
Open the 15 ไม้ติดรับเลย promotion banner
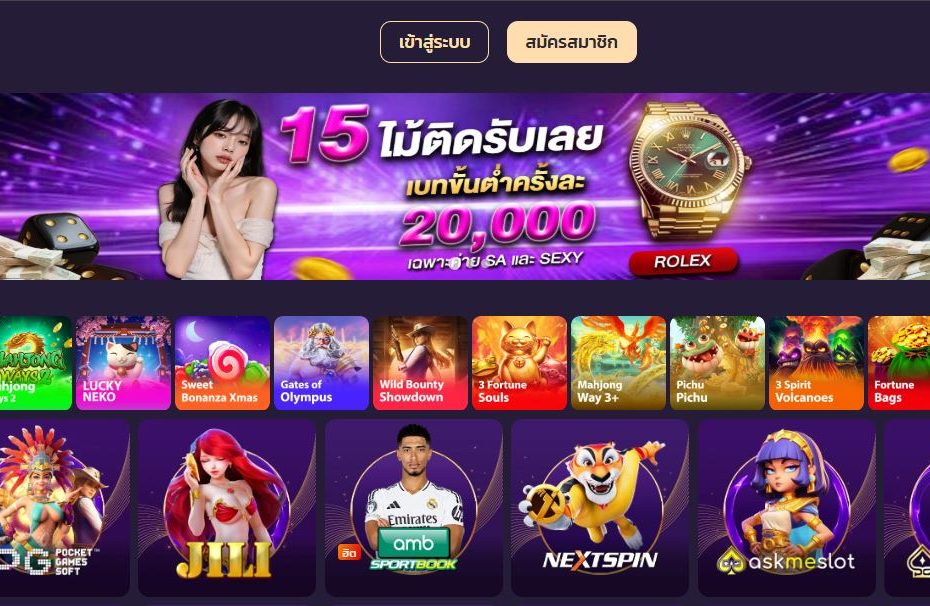pyautogui.click(x=465, y=186)
